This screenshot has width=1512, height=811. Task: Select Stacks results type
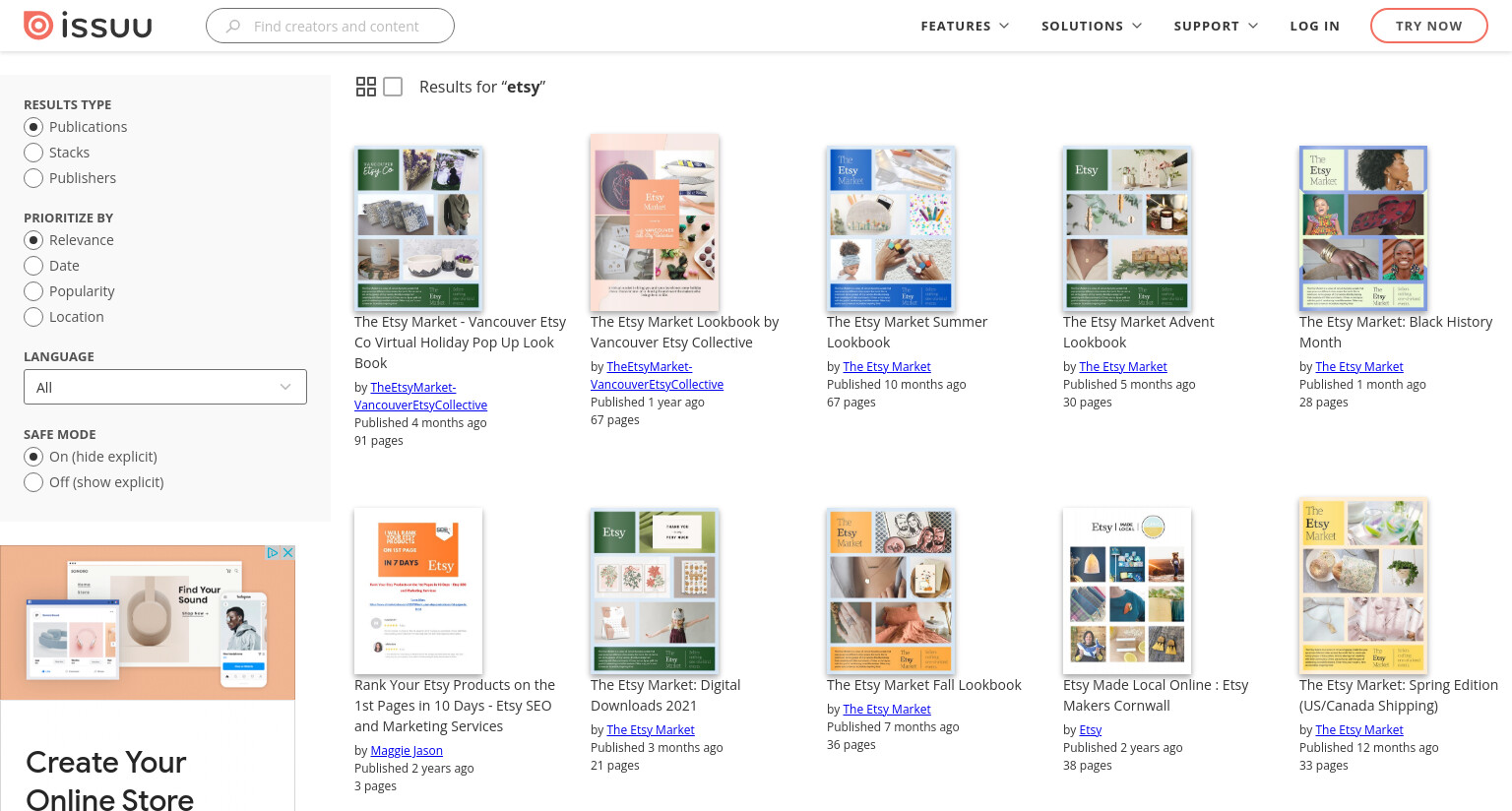33,153
